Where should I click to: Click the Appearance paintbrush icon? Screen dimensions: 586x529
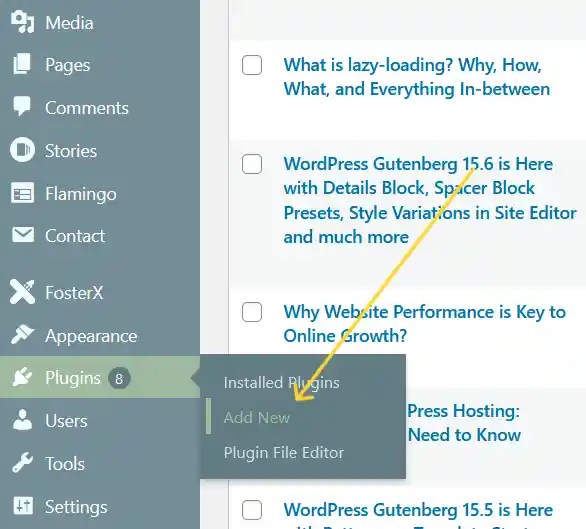22,334
